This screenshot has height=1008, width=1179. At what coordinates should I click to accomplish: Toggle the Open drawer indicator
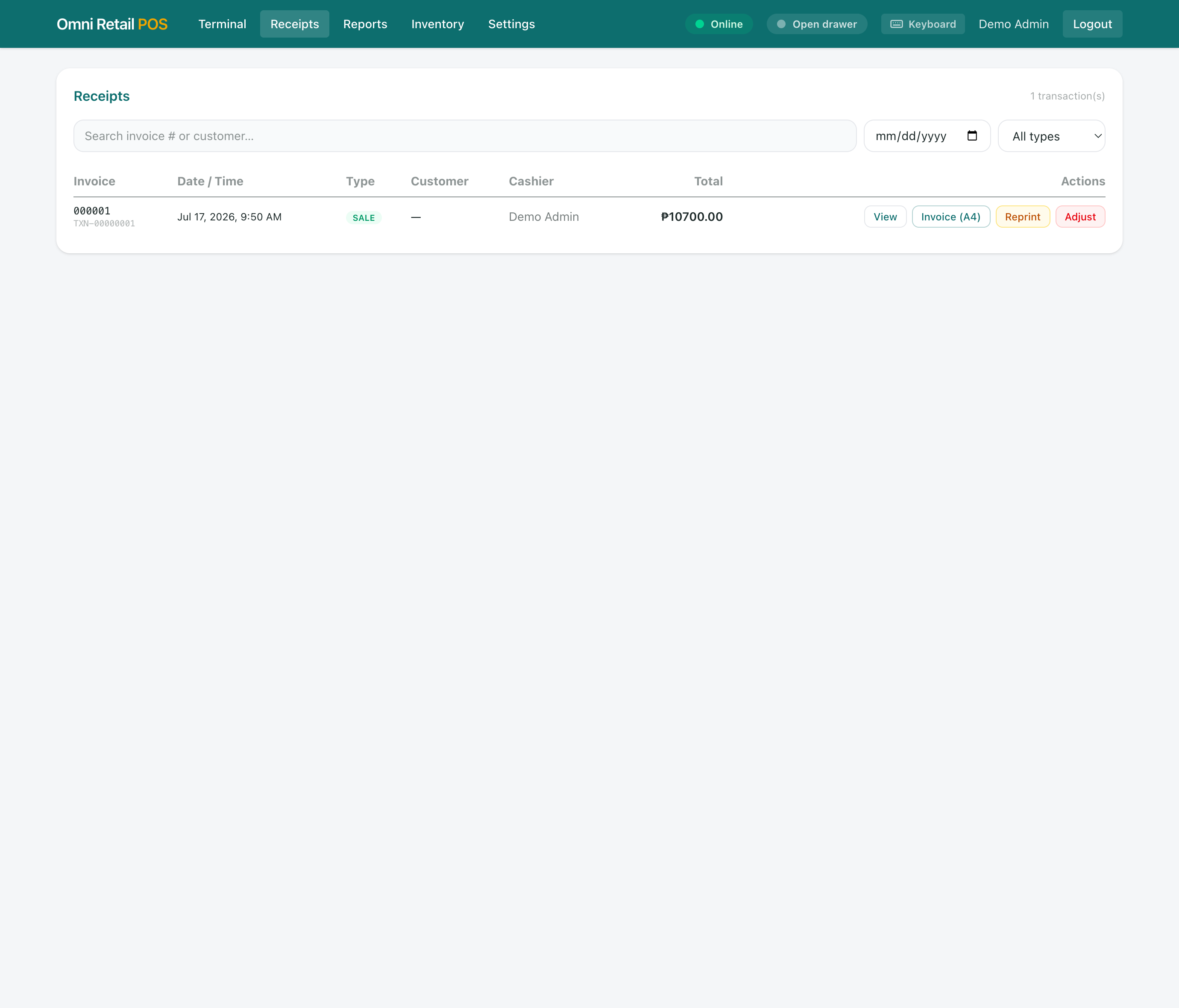click(x=816, y=24)
